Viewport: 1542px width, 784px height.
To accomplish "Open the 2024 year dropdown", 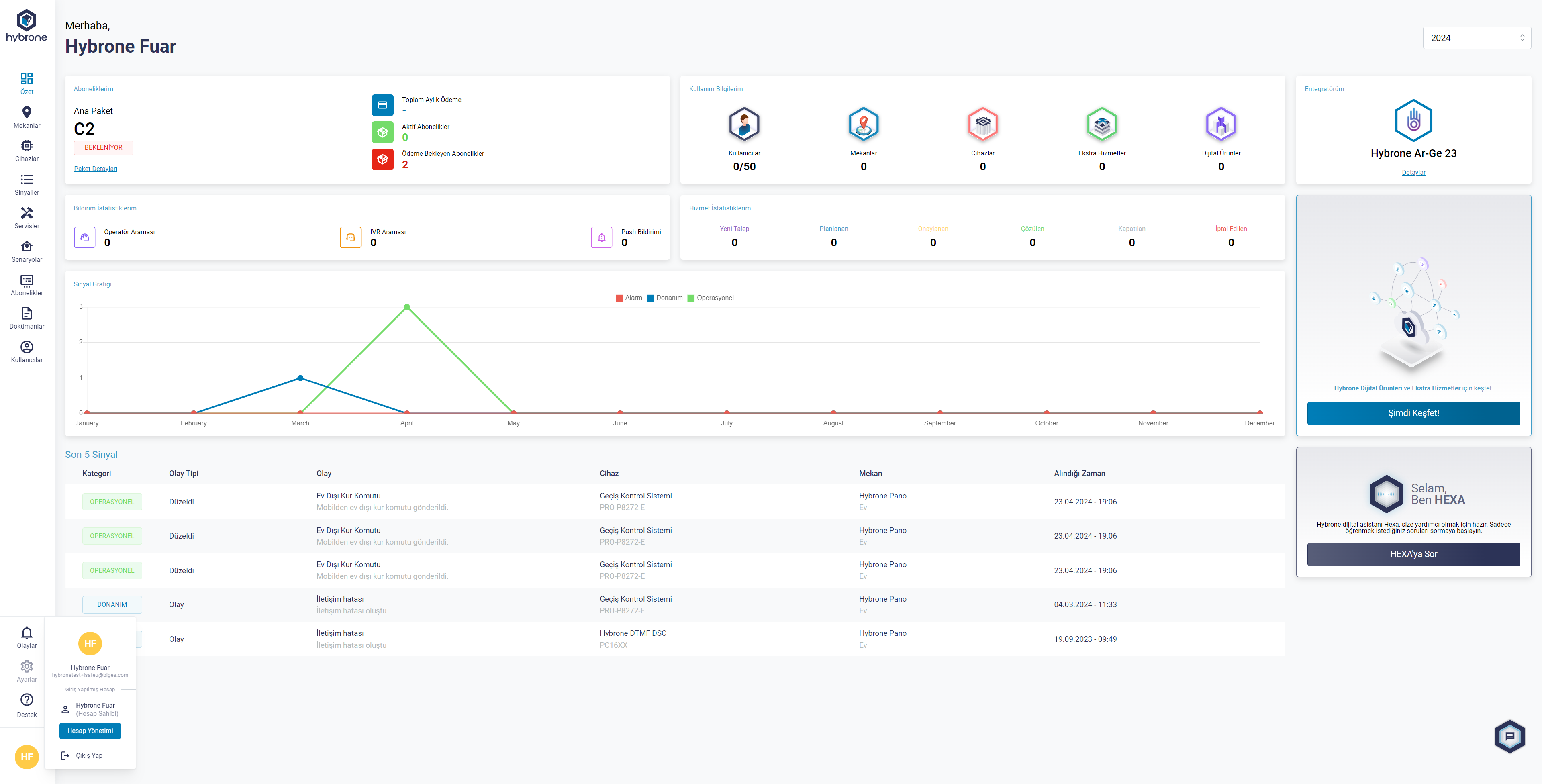I will click(x=1476, y=38).
